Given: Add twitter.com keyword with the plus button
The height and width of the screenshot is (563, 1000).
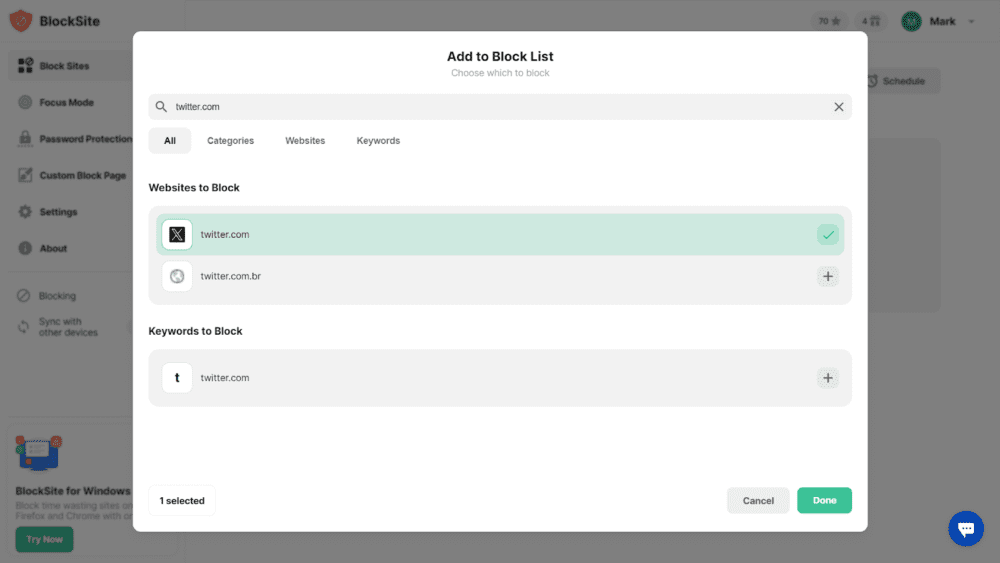Looking at the screenshot, I should (x=827, y=378).
